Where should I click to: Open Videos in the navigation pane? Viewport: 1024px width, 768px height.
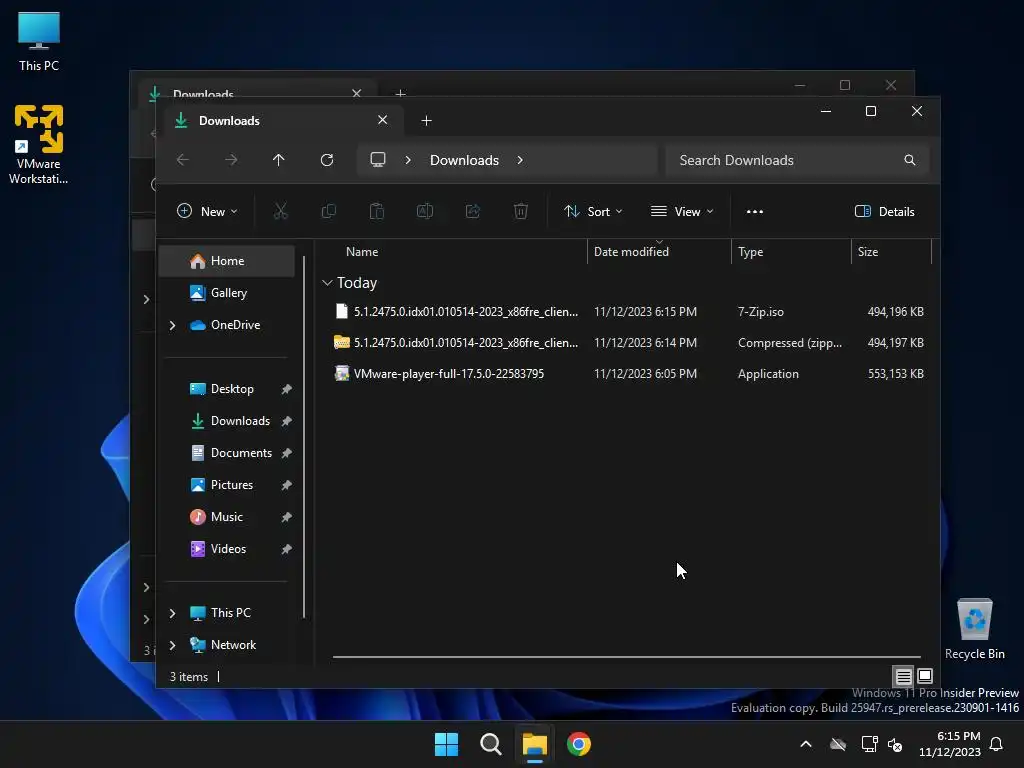(x=227, y=549)
